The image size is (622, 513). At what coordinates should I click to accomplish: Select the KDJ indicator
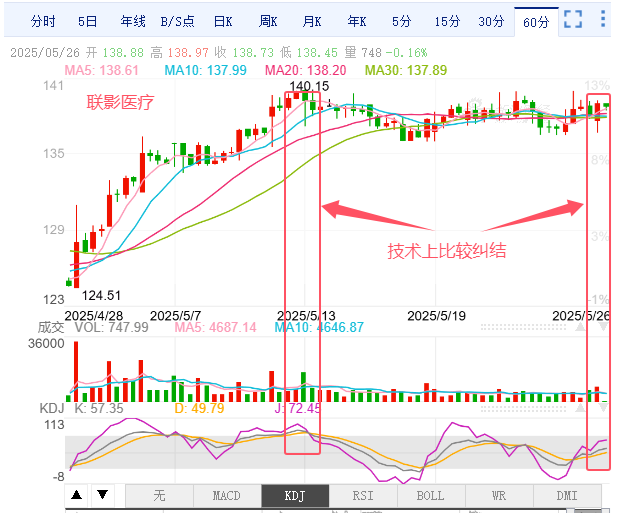point(295,496)
